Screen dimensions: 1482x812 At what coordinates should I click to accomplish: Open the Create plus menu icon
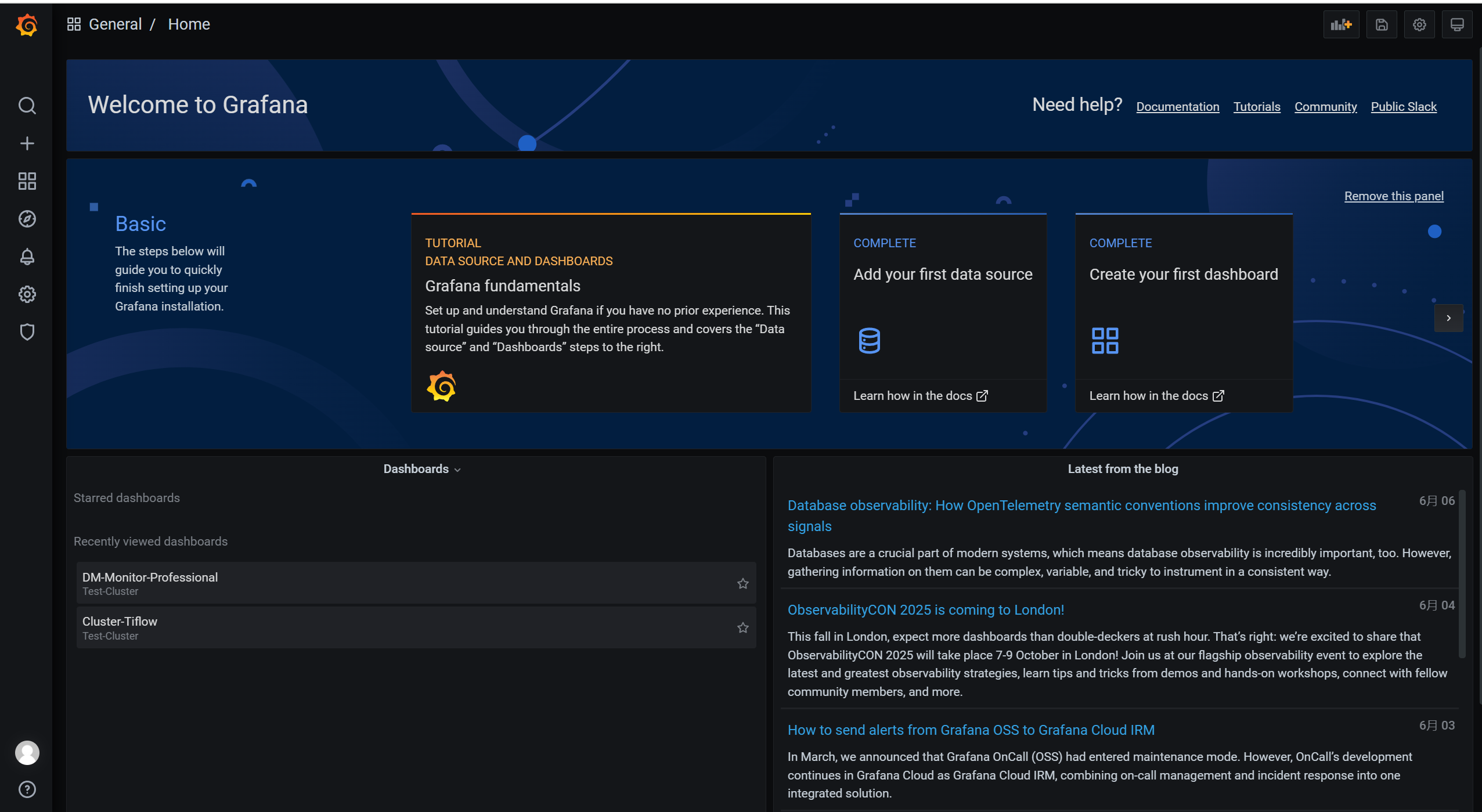(27, 143)
